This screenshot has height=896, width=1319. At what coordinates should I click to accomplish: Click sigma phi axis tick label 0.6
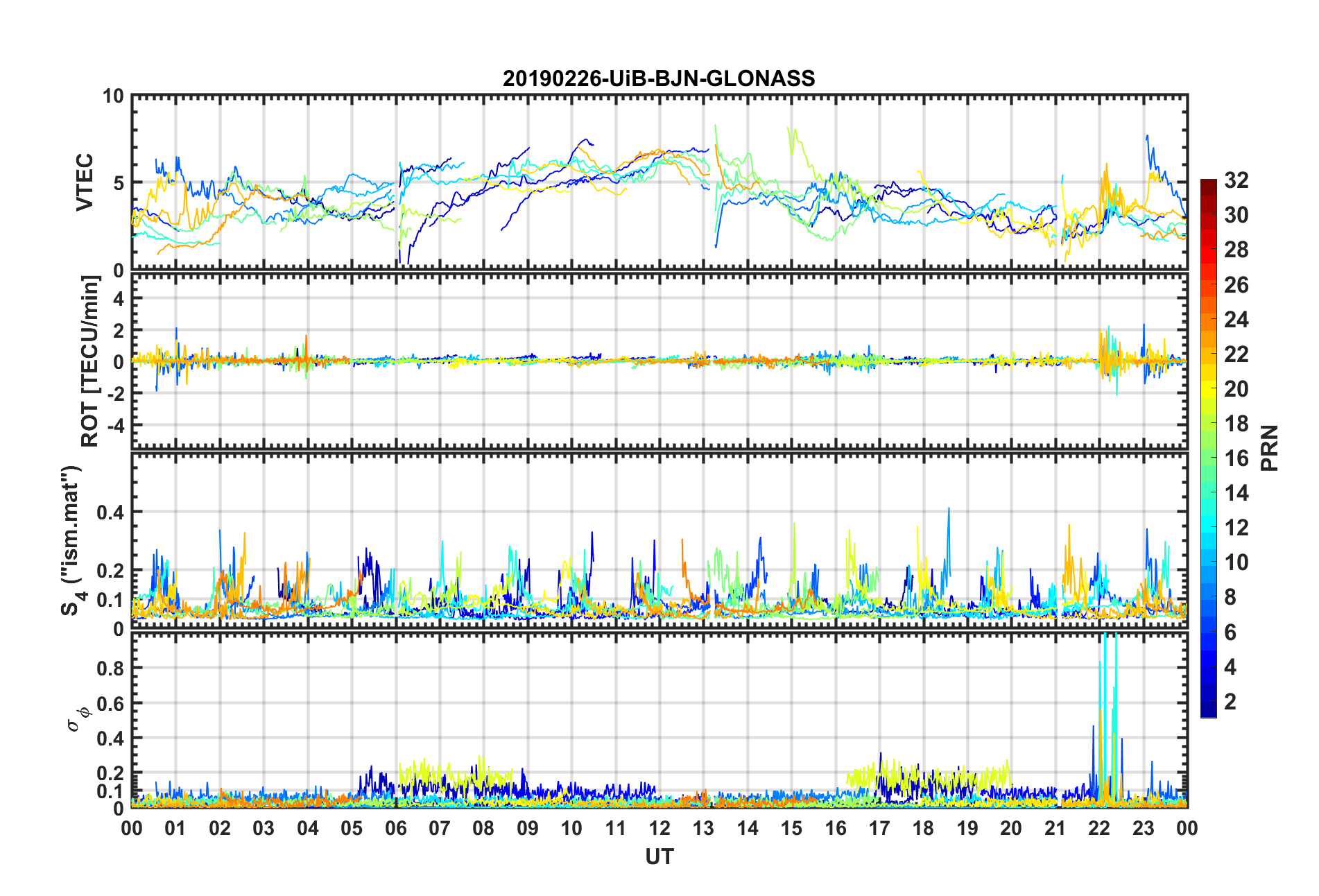[x=110, y=703]
